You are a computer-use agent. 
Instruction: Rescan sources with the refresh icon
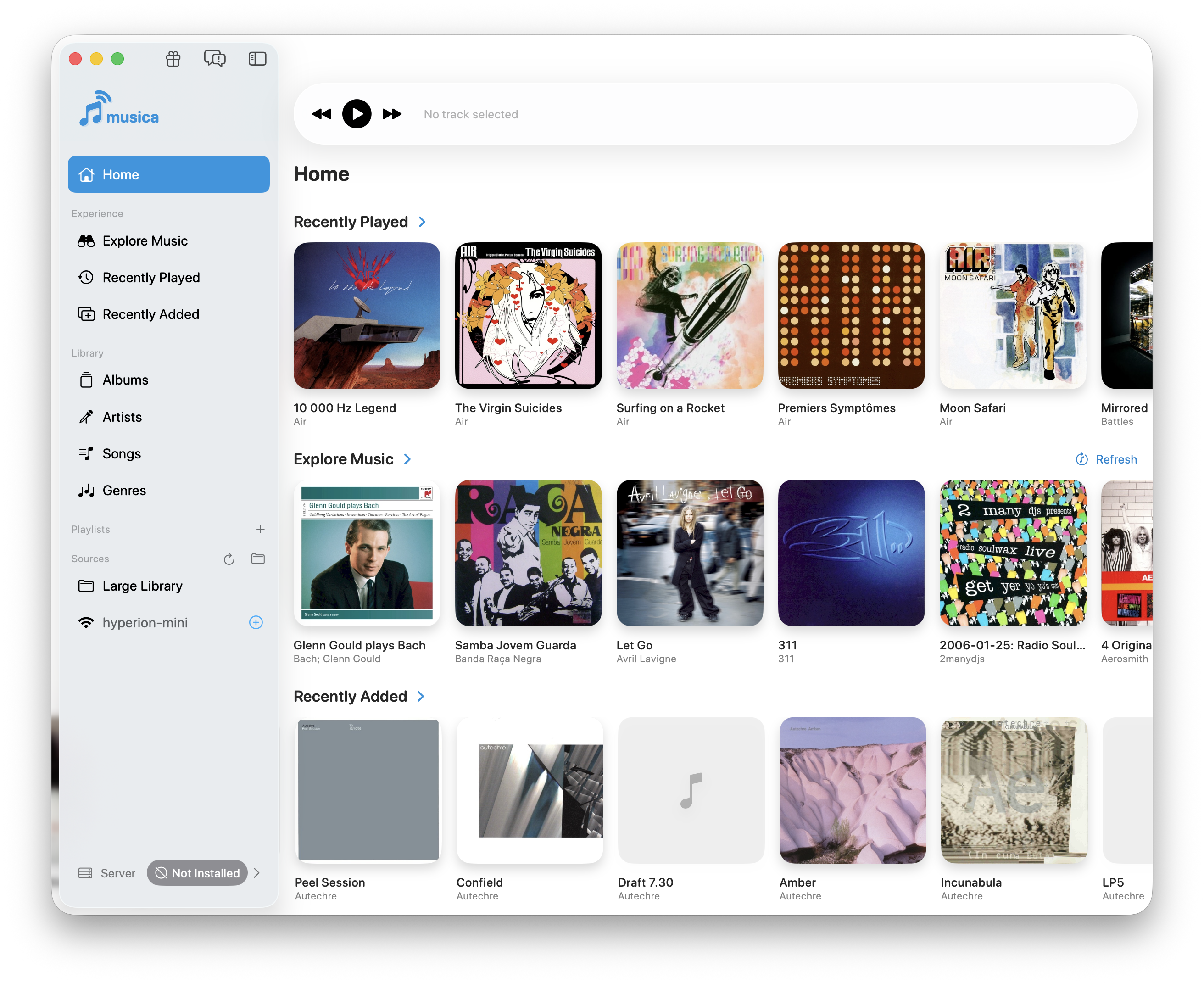pos(229,559)
